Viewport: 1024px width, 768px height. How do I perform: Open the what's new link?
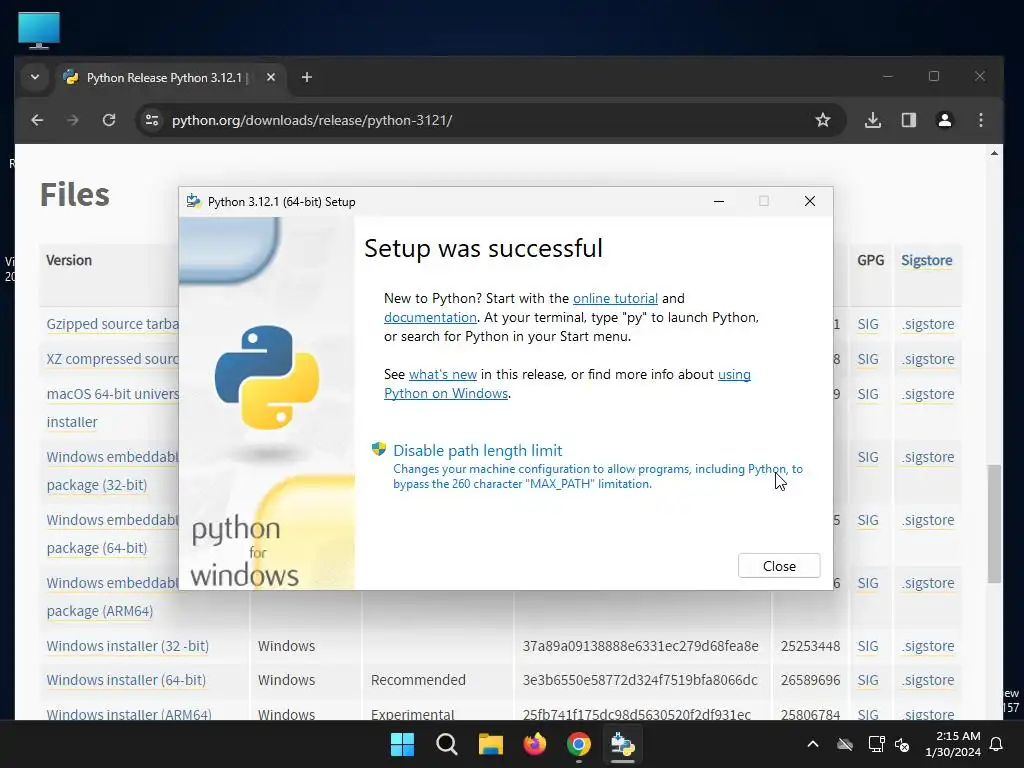[x=443, y=374]
